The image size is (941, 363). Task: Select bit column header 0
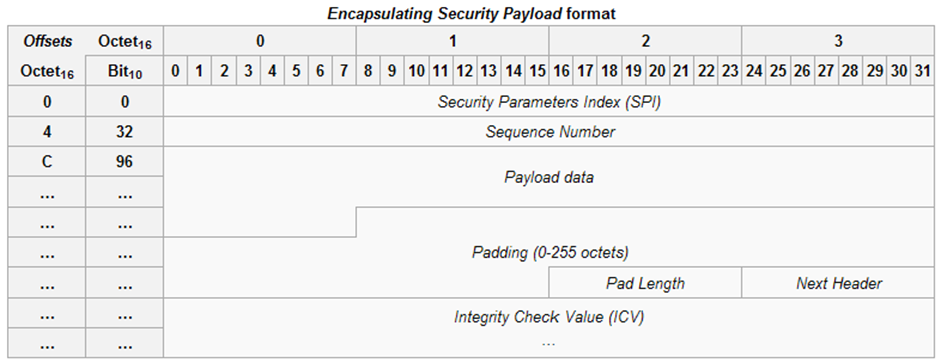pyautogui.click(x=175, y=71)
